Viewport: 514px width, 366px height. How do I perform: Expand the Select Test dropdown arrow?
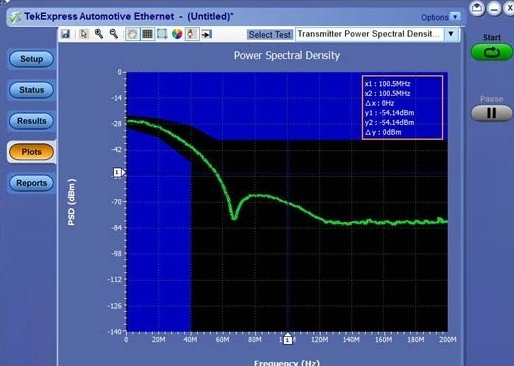point(451,34)
